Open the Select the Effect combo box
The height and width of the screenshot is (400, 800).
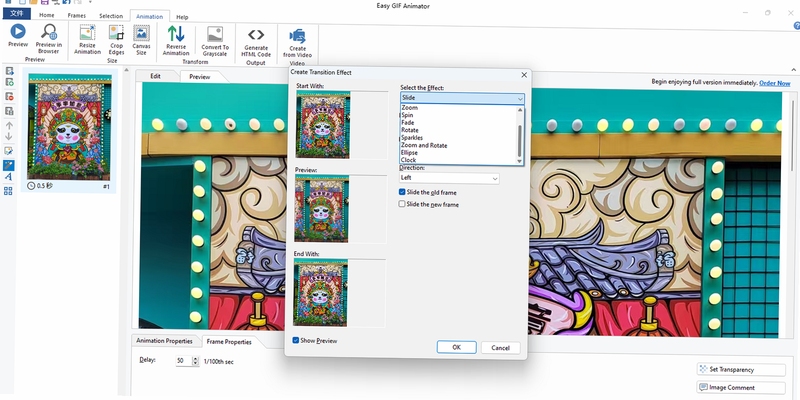coord(462,98)
